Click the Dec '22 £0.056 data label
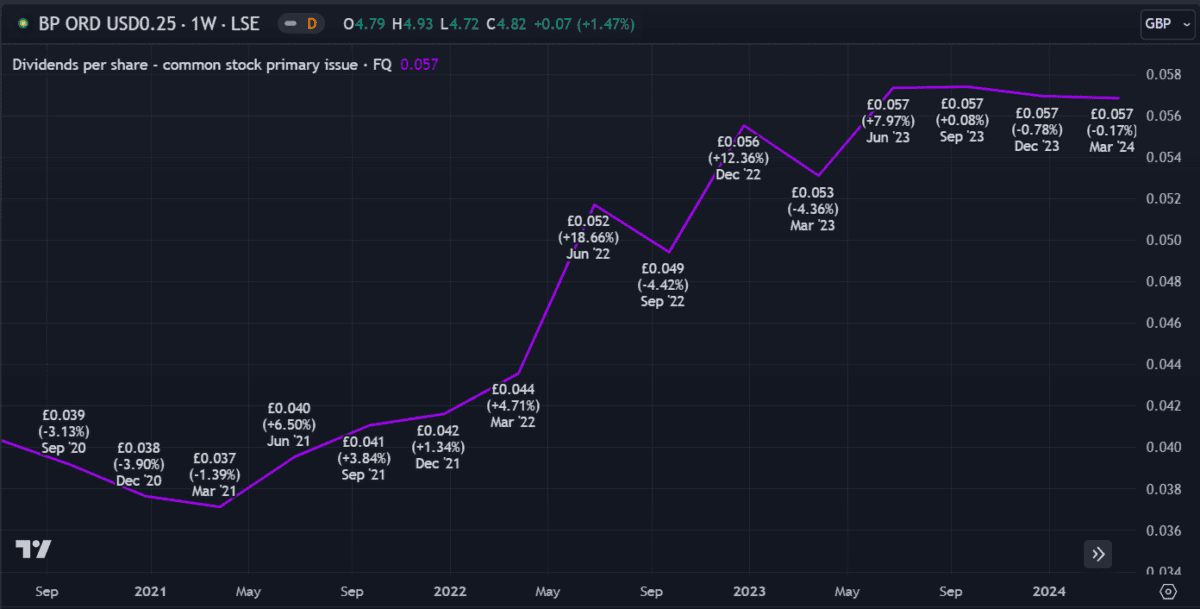 click(x=738, y=158)
